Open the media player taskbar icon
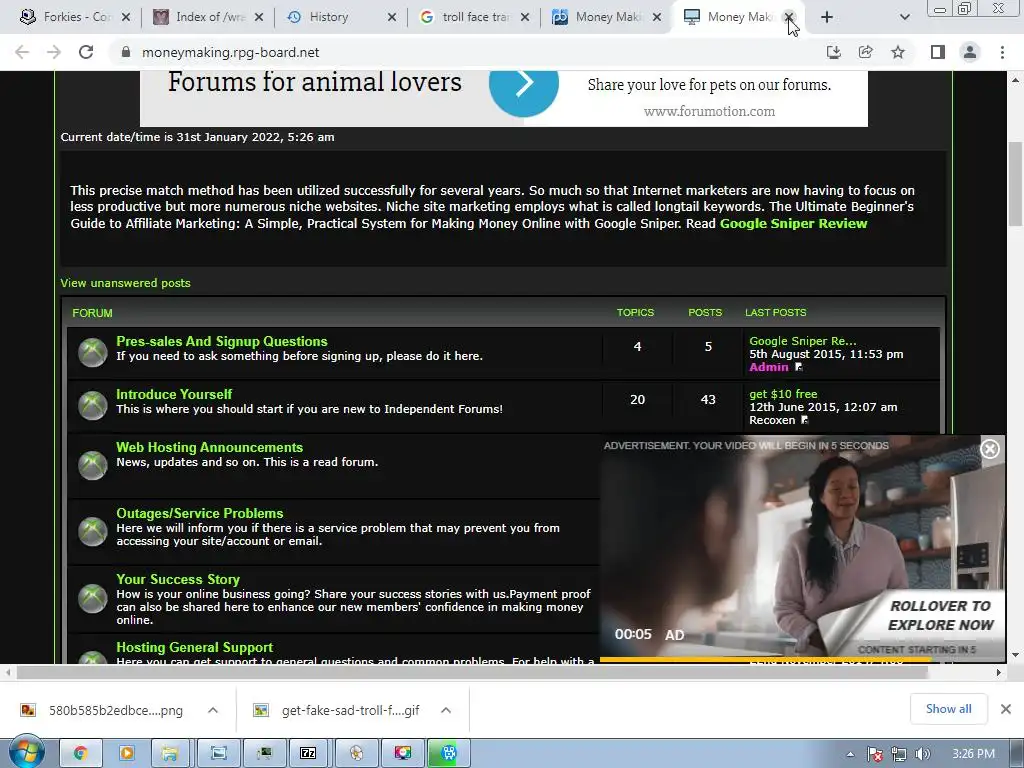The image size is (1024, 768). [x=127, y=753]
